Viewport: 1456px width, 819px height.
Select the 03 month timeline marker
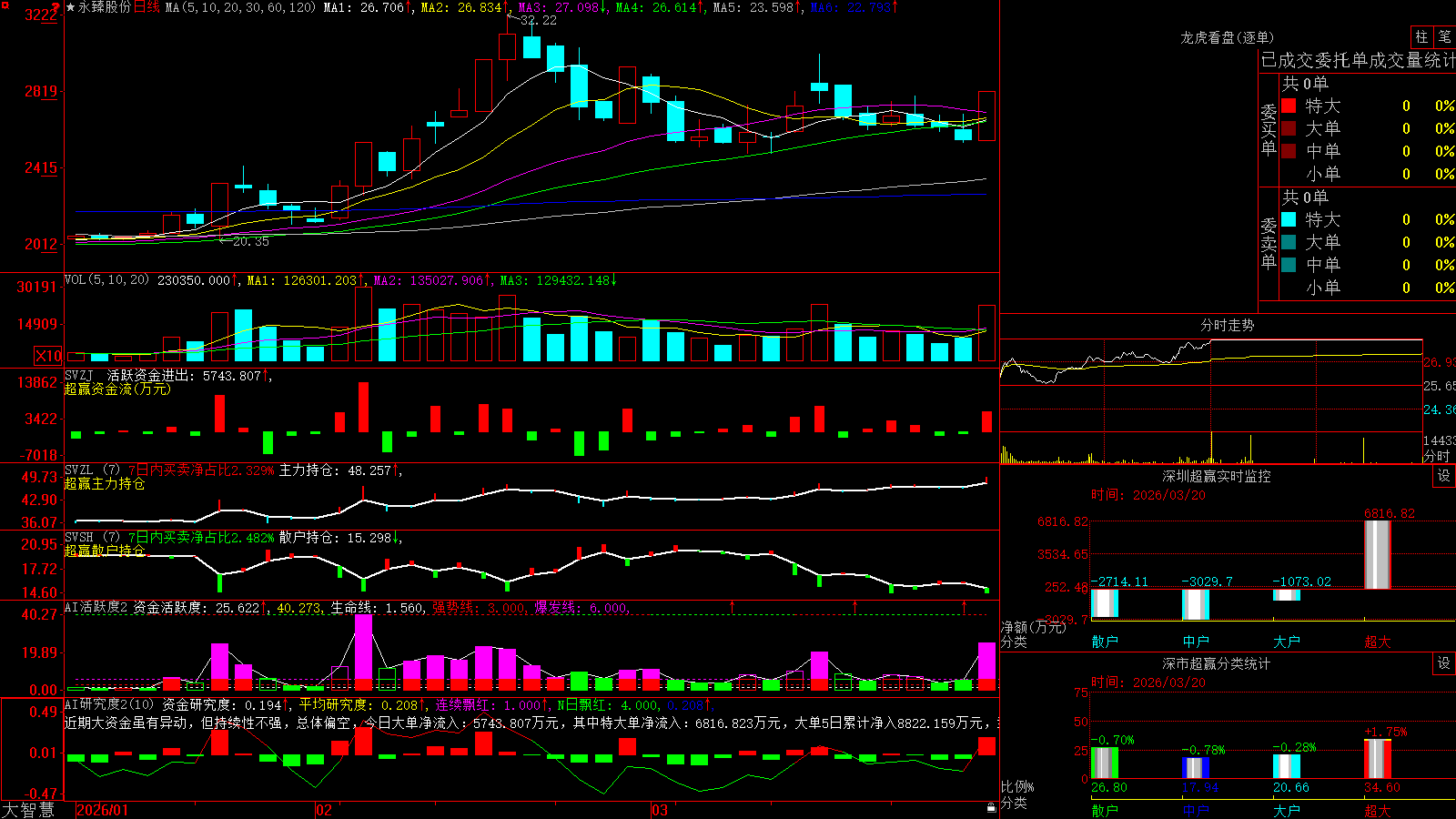tap(660, 810)
